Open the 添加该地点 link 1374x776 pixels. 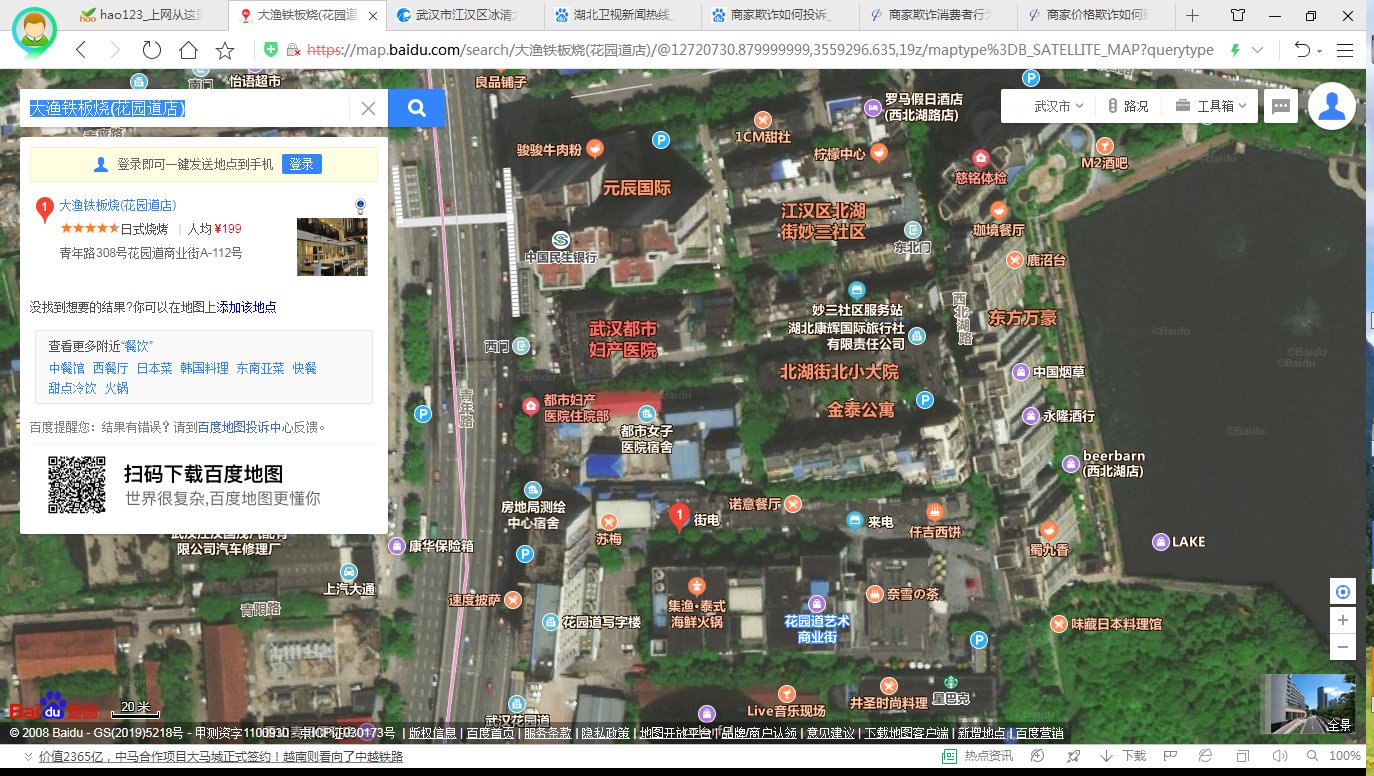[x=247, y=307]
